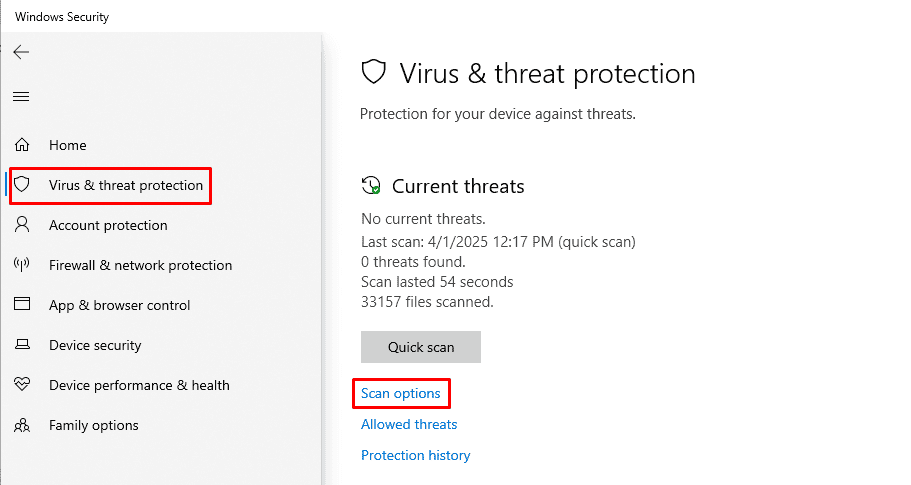
Task: Click the person icon for Account protection
Action: tap(22, 224)
